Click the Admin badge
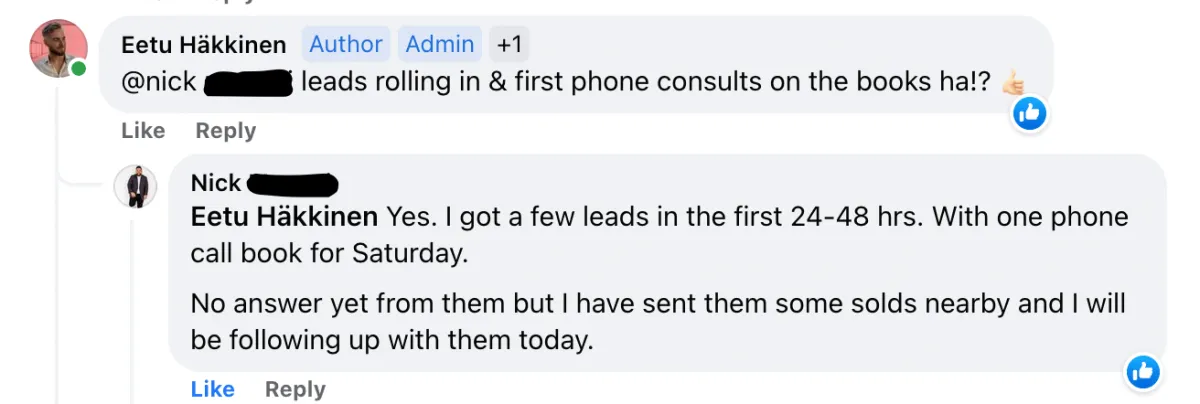The width and height of the screenshot is (1200, 404). tap(440, 44)
